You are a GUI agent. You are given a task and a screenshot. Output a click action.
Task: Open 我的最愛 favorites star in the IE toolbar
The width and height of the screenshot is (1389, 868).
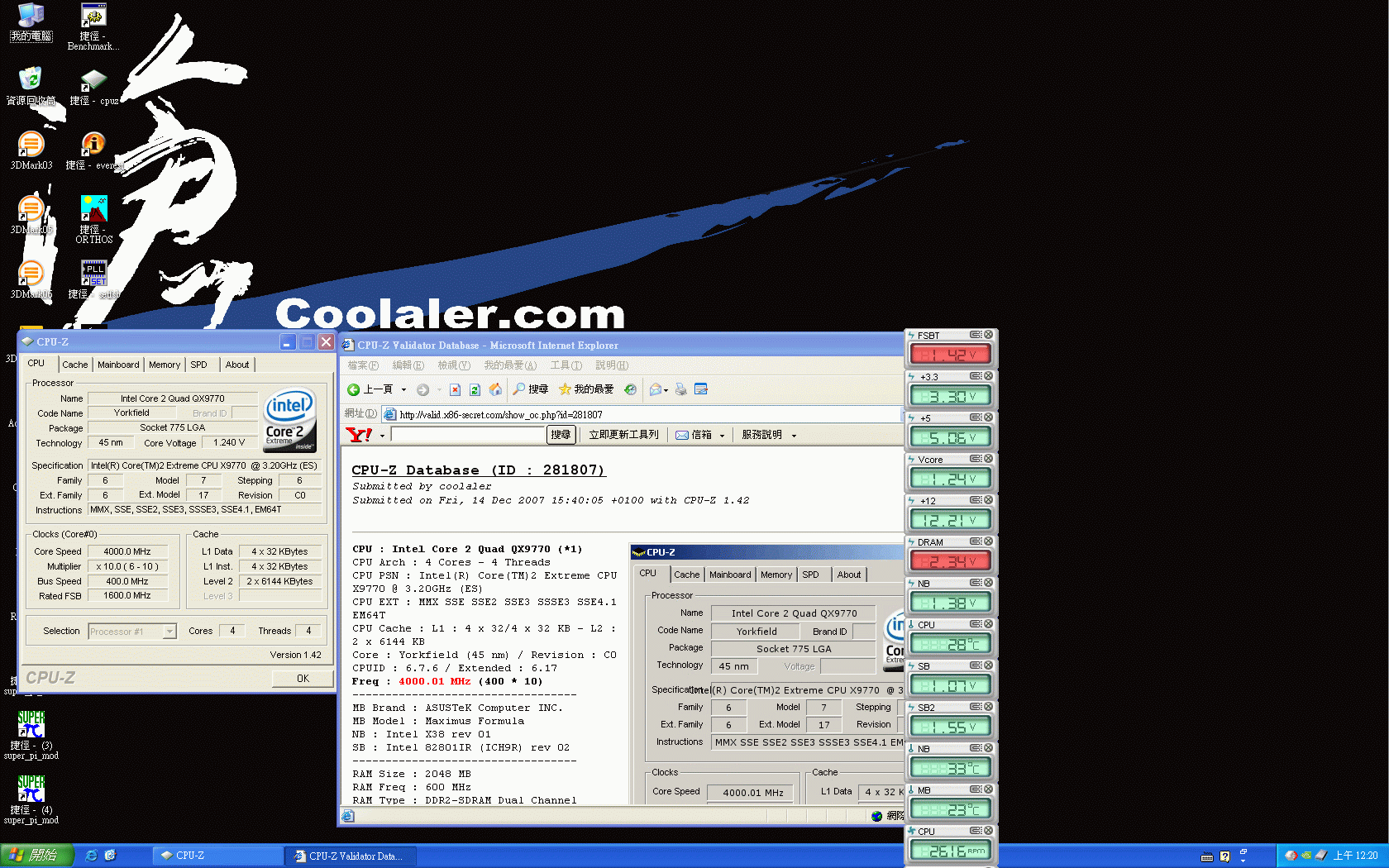tap(586, 389)
